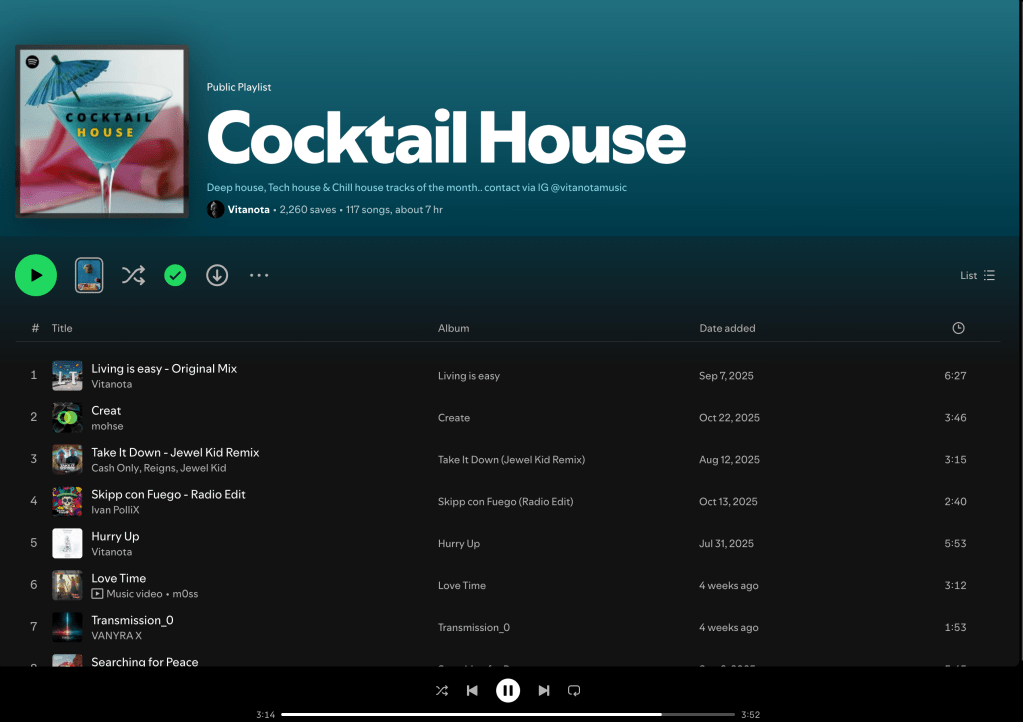Open artist m0ss

[185, 594]
